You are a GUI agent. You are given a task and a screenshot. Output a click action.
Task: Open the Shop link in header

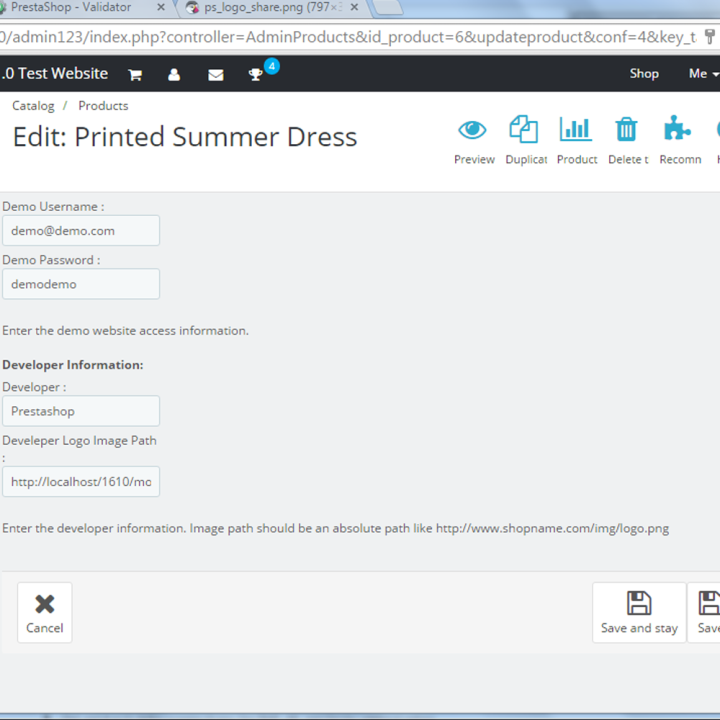[644, 73]
